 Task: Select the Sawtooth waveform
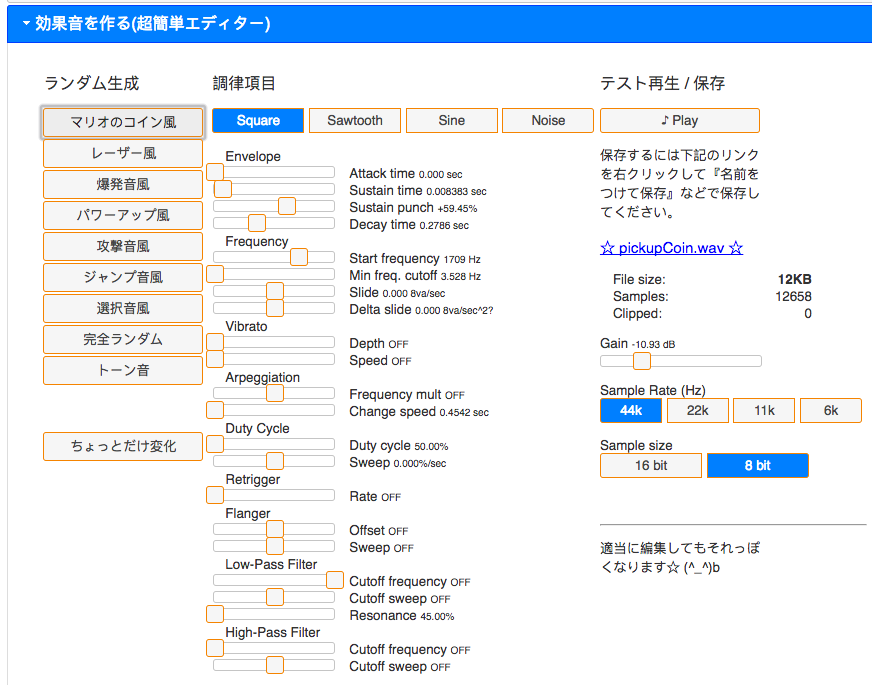click(x=355, y=121)
